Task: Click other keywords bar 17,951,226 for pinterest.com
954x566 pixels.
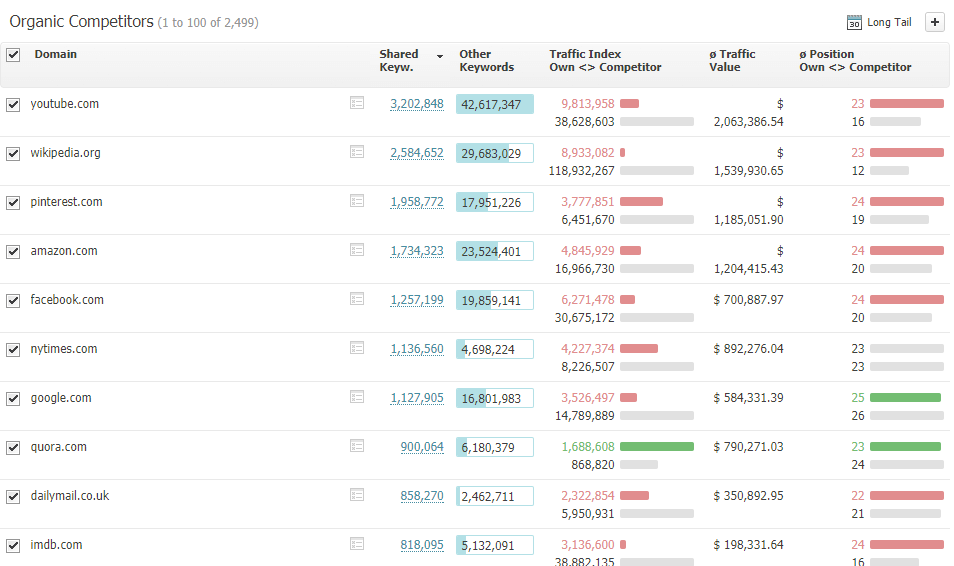Action: [495, 202]
